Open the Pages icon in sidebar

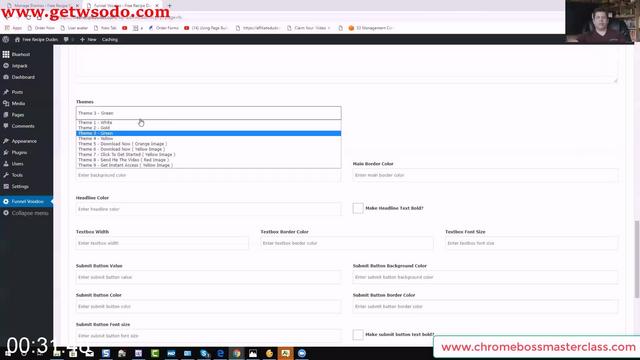[x=6, y=115]
